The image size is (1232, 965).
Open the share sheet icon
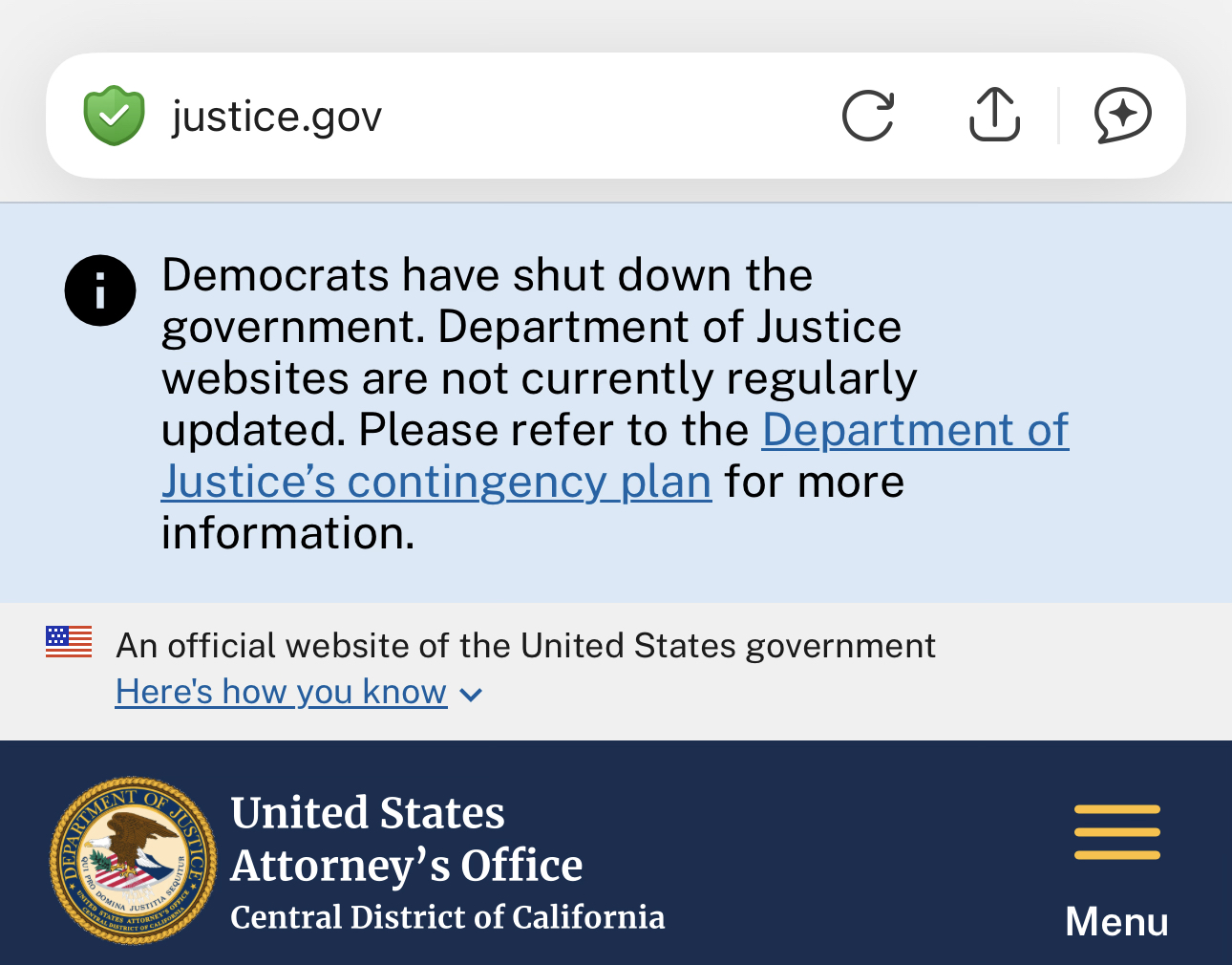click(994, 115)
